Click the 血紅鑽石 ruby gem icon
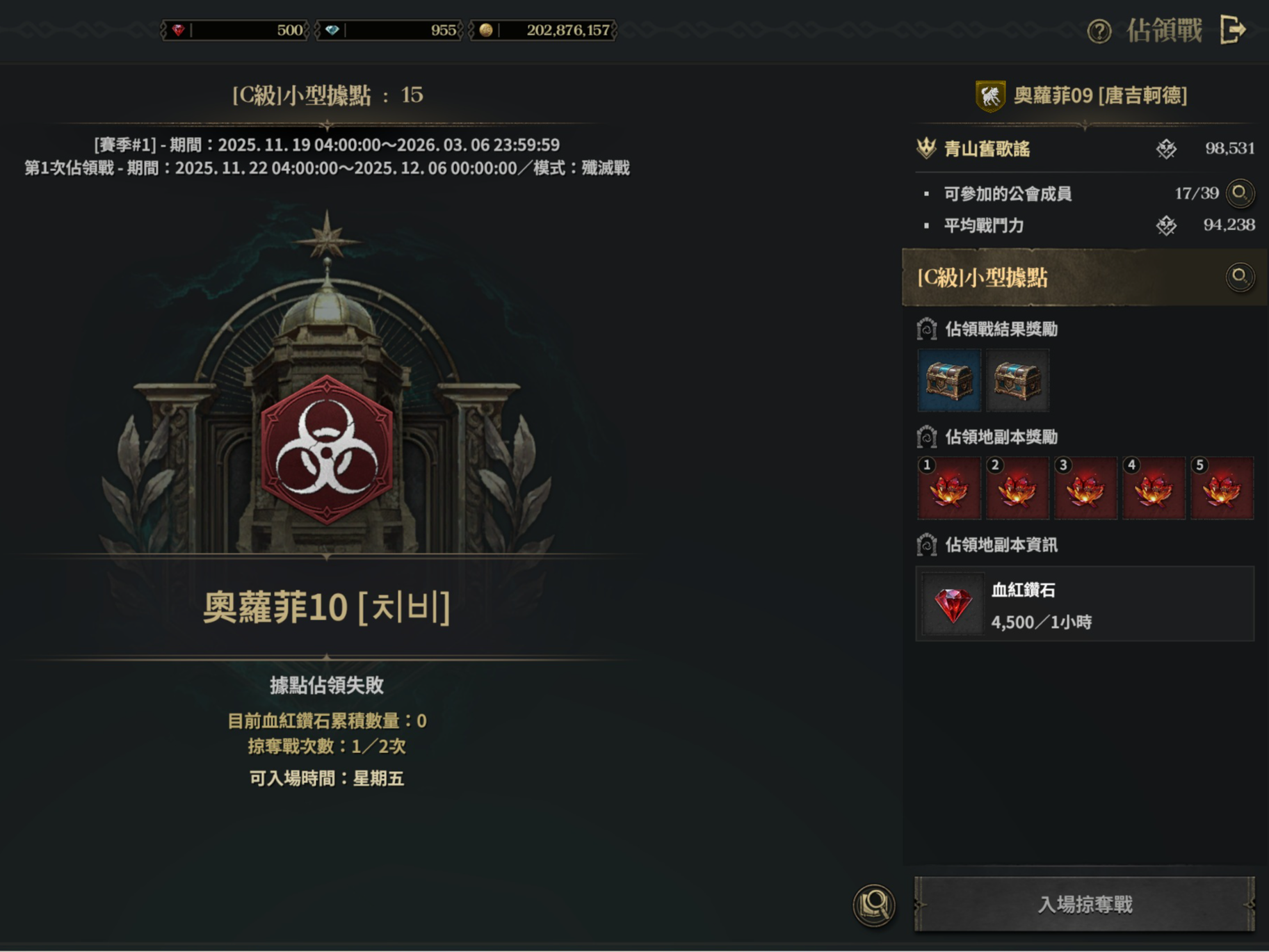Image resolution: width=1269 pixels, height=952 pixels. pos(953,604)
